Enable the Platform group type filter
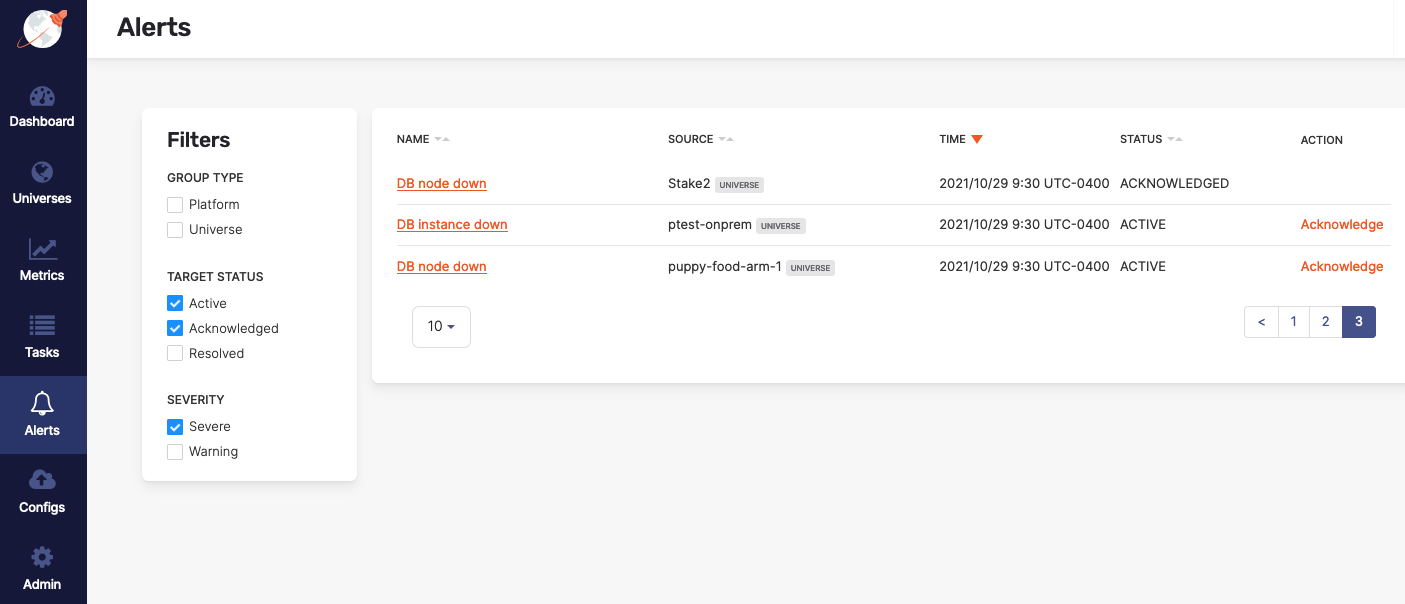Screen dimensions: 1405x604 tap(175, 204)
